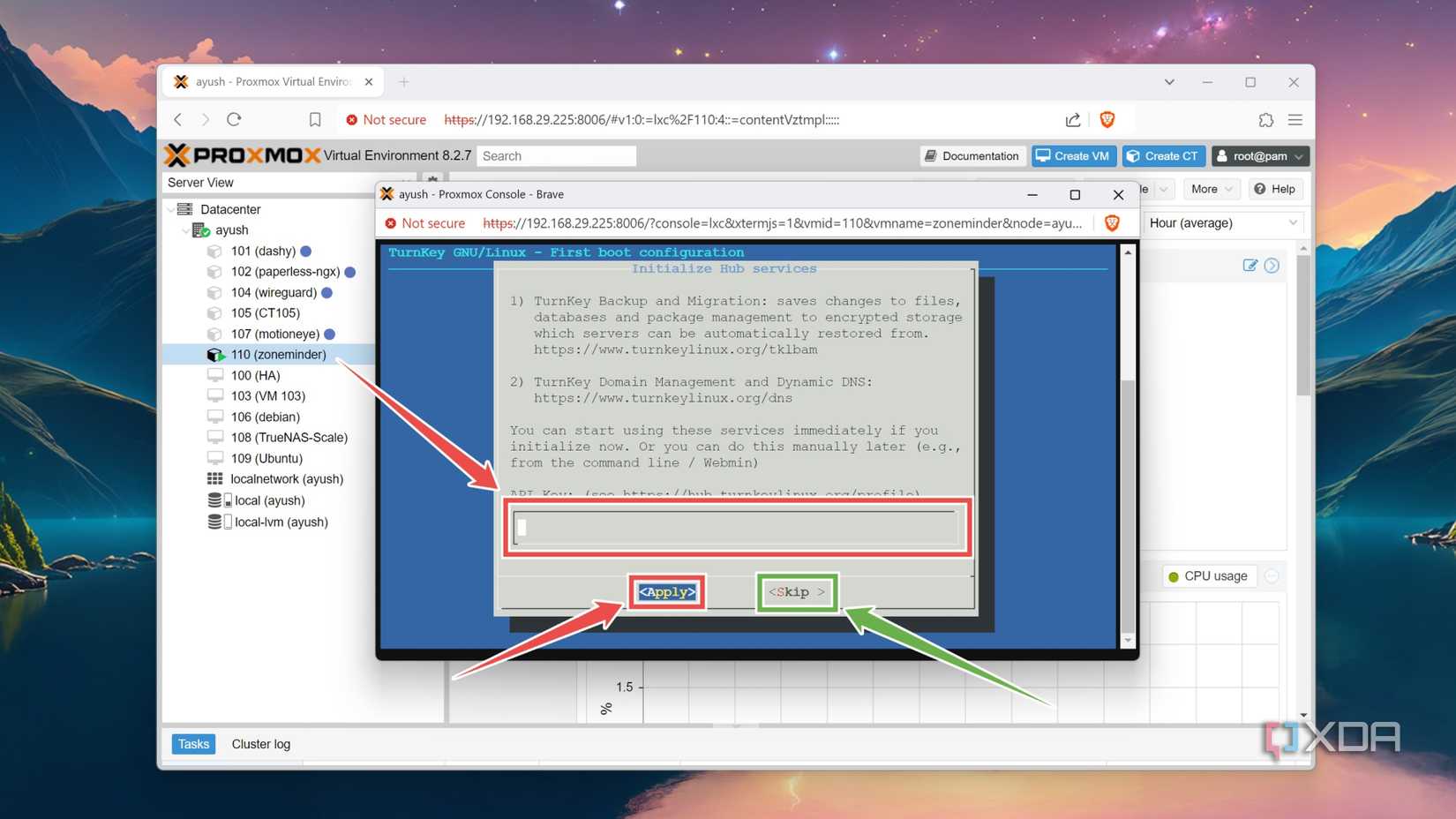Click Apply in the console dialog
This screenshot has width=1456, height=819.
pos(666,592)
